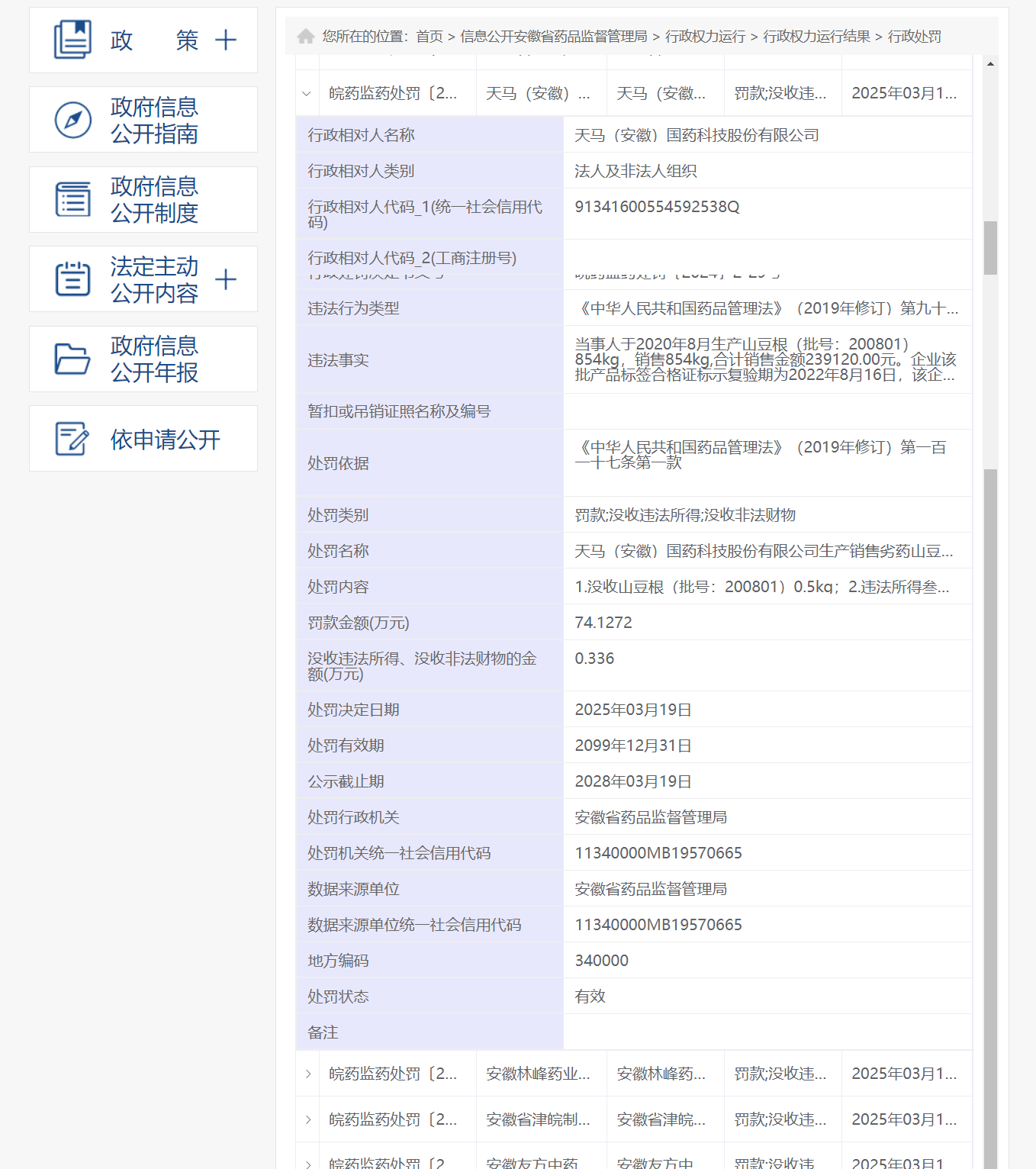Screen dimensions: 1036x1169
Task: Click the lower vertical scrollbar thumb
Action: click(990, 819)
